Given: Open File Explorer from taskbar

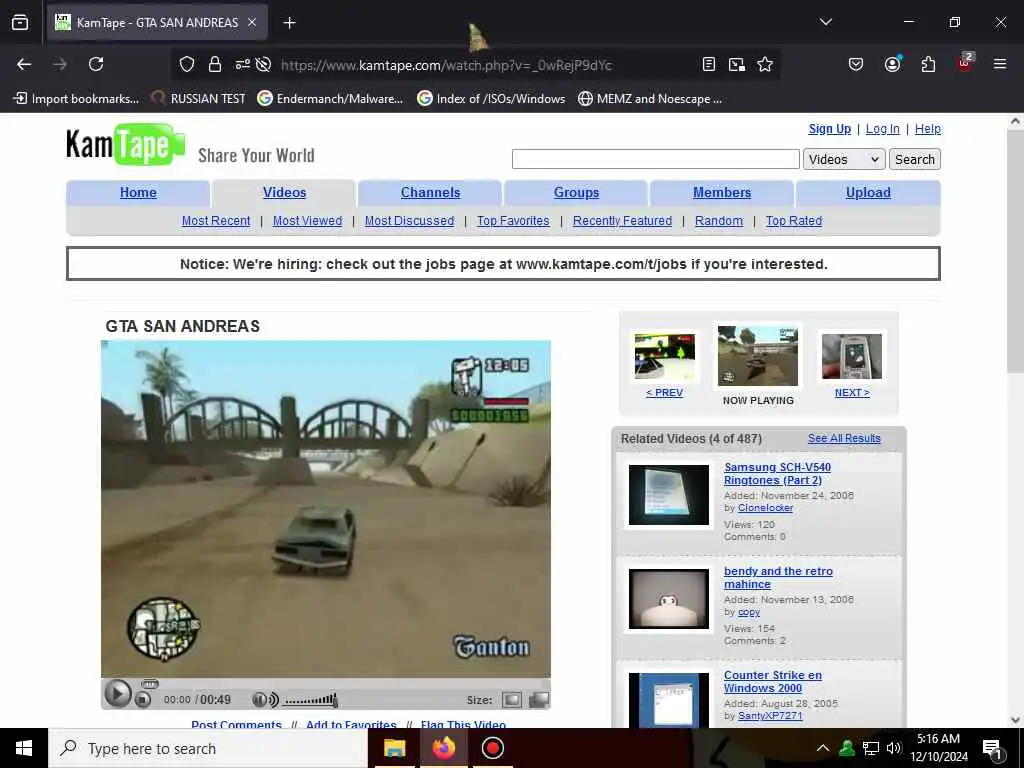Looking at the screenshot, I should pos(394,748).
